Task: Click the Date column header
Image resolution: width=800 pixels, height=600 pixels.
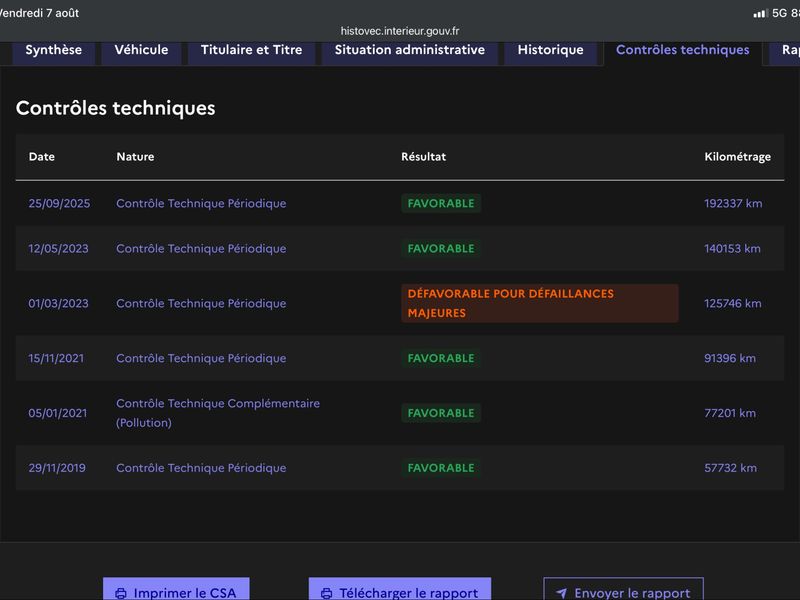Action: (42, 157)
